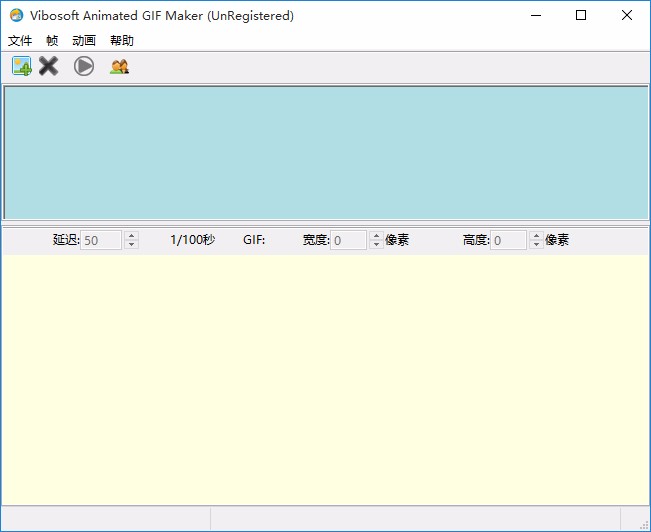Image resolution: width=651 pixels, height=532 pixels.
Task: Click the app logo in title bar
Action: (17, 15)
